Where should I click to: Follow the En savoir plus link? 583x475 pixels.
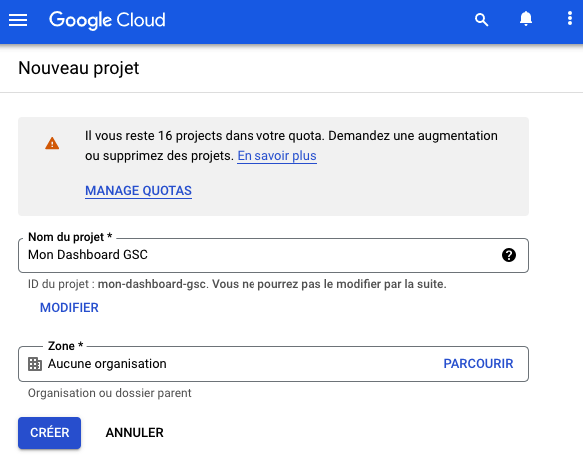coord(277,156)
